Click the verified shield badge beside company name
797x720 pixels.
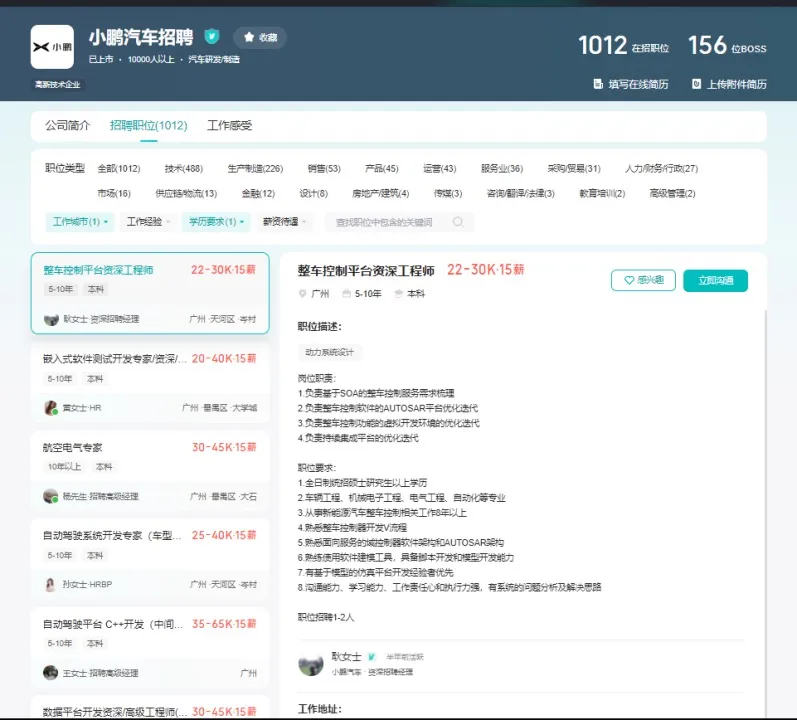[211, 37]
